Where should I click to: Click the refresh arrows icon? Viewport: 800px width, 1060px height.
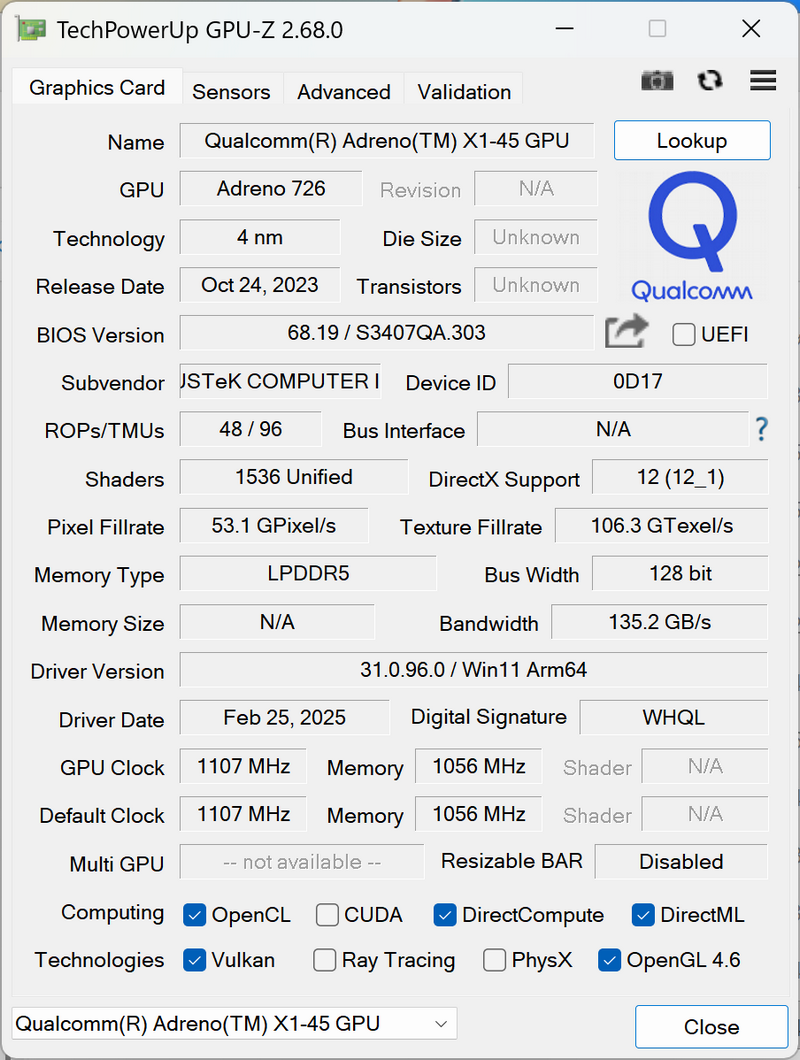pyautogui.click(x=709, y=80)
